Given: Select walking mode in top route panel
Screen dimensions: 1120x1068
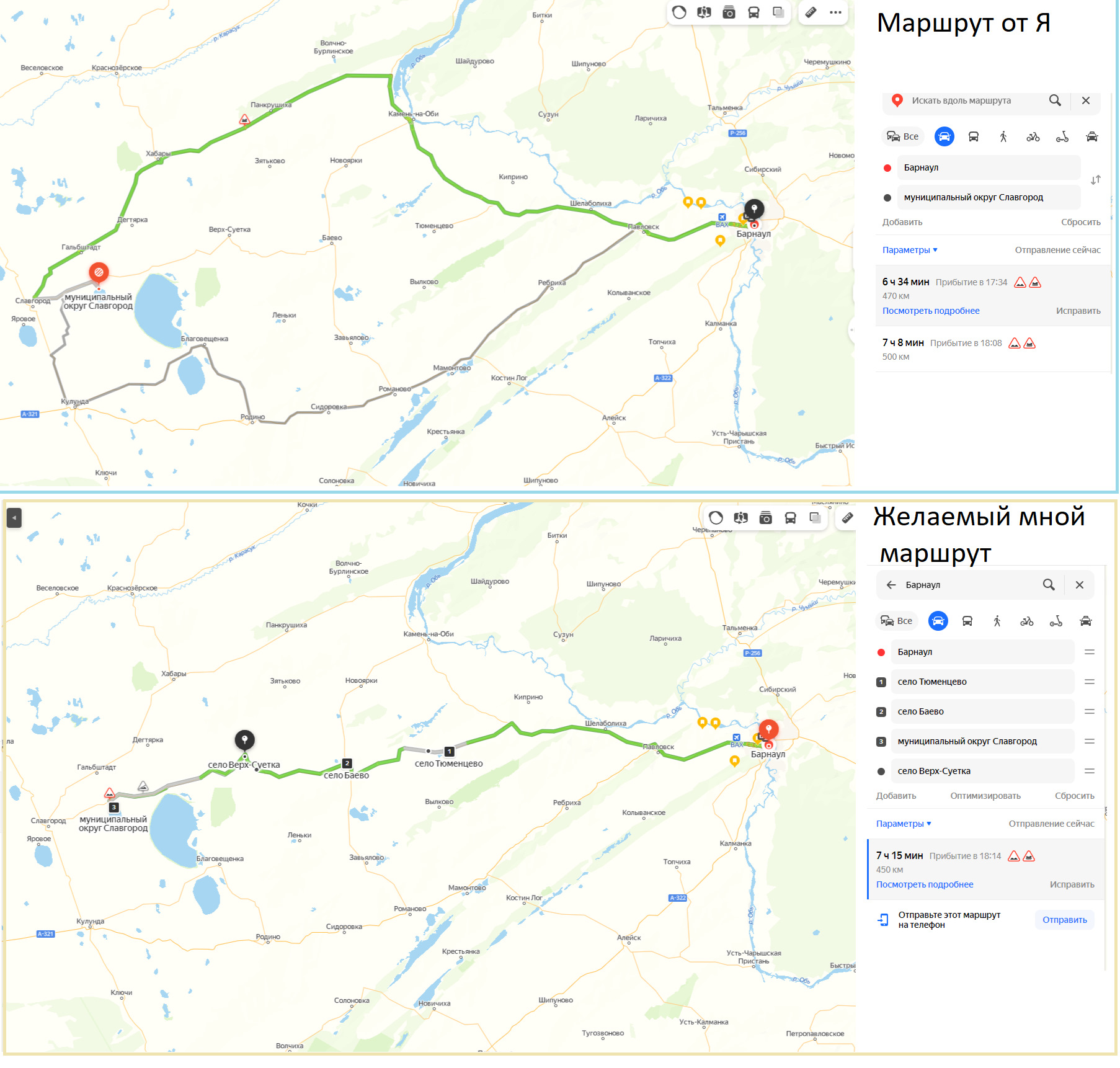Looking at the screenshot, I should coord(1003,136).
